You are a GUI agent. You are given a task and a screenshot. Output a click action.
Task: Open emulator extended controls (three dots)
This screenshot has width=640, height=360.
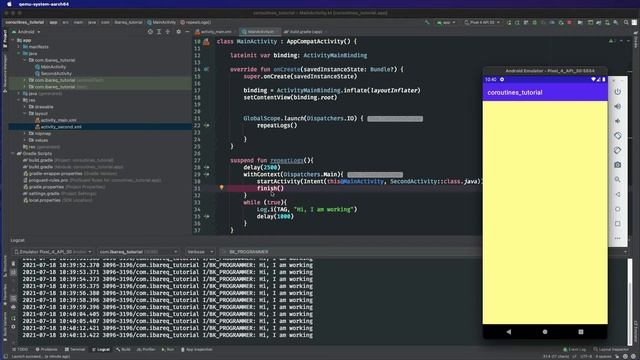click(x=618, y=238)
